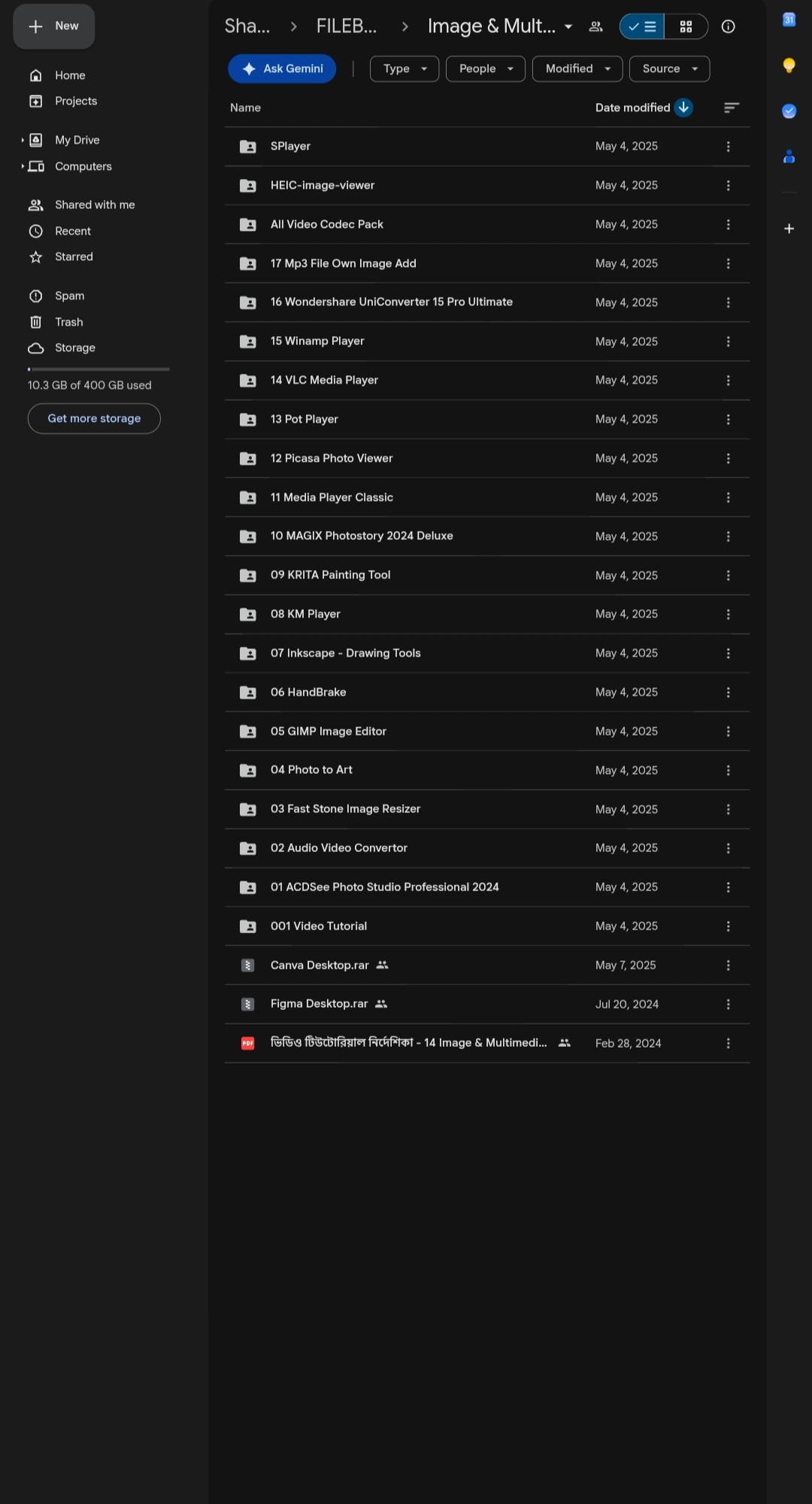Switch to list layout view
This screenshot has width=812, height=1504.
click(642, 26)
